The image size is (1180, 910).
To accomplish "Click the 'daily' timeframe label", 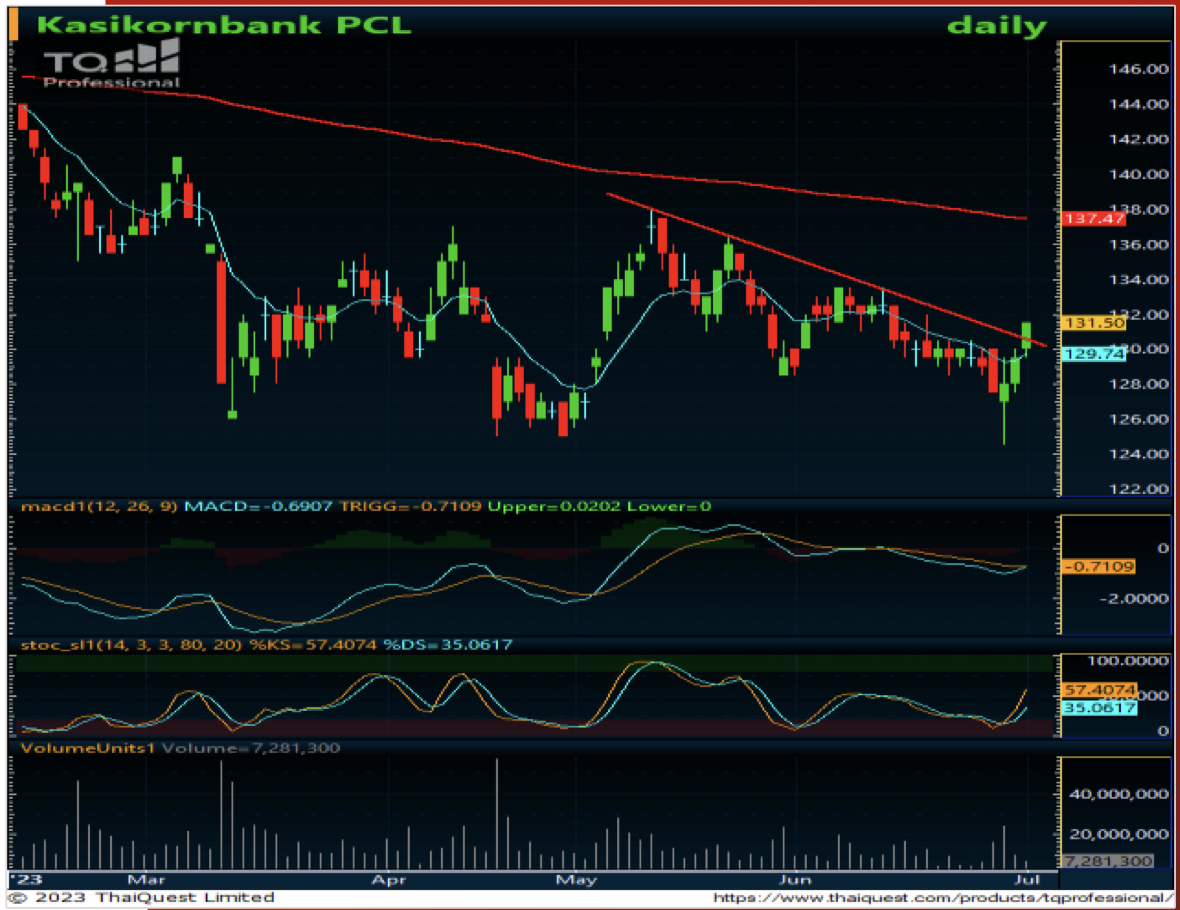I will 996,26.
